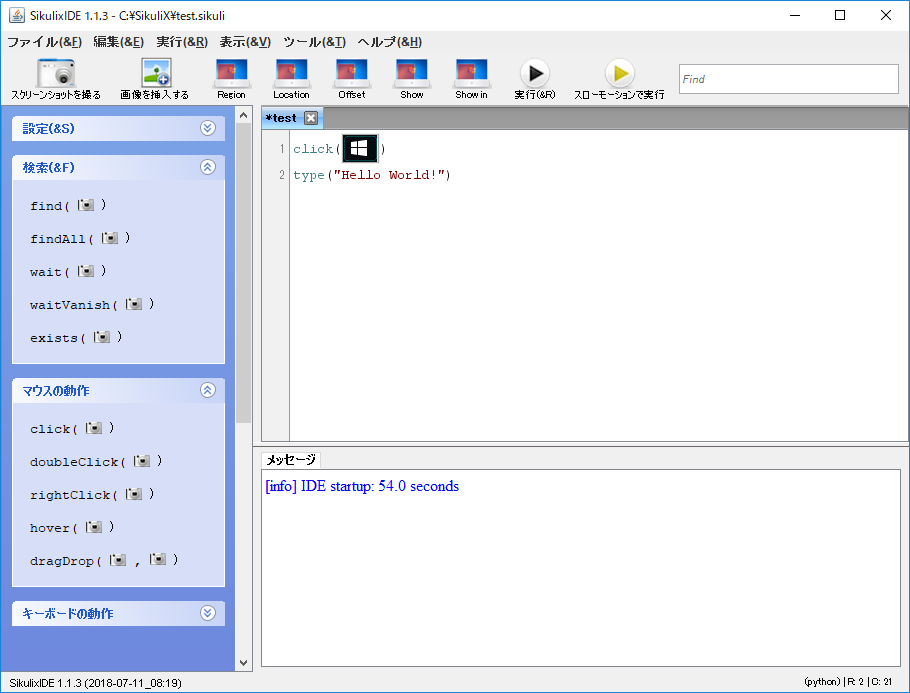
Task: Select the Region toolbar button
Action: click(x=231, y=79)
